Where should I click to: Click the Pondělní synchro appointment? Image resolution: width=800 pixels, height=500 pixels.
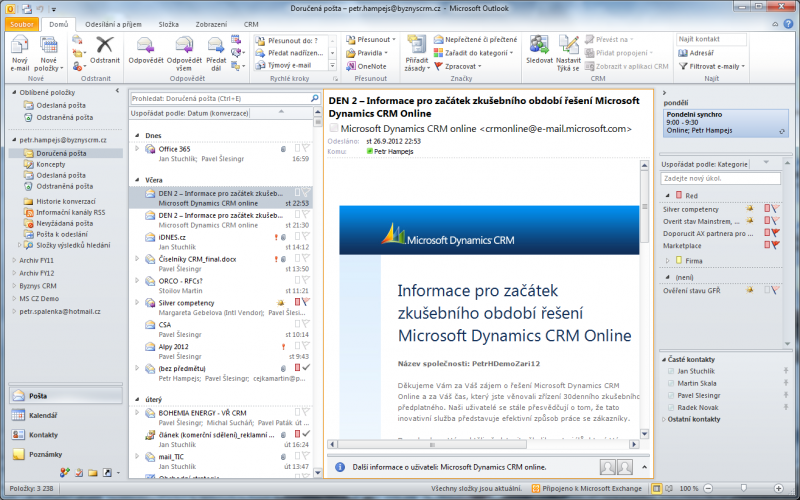(x=726, y=122)
